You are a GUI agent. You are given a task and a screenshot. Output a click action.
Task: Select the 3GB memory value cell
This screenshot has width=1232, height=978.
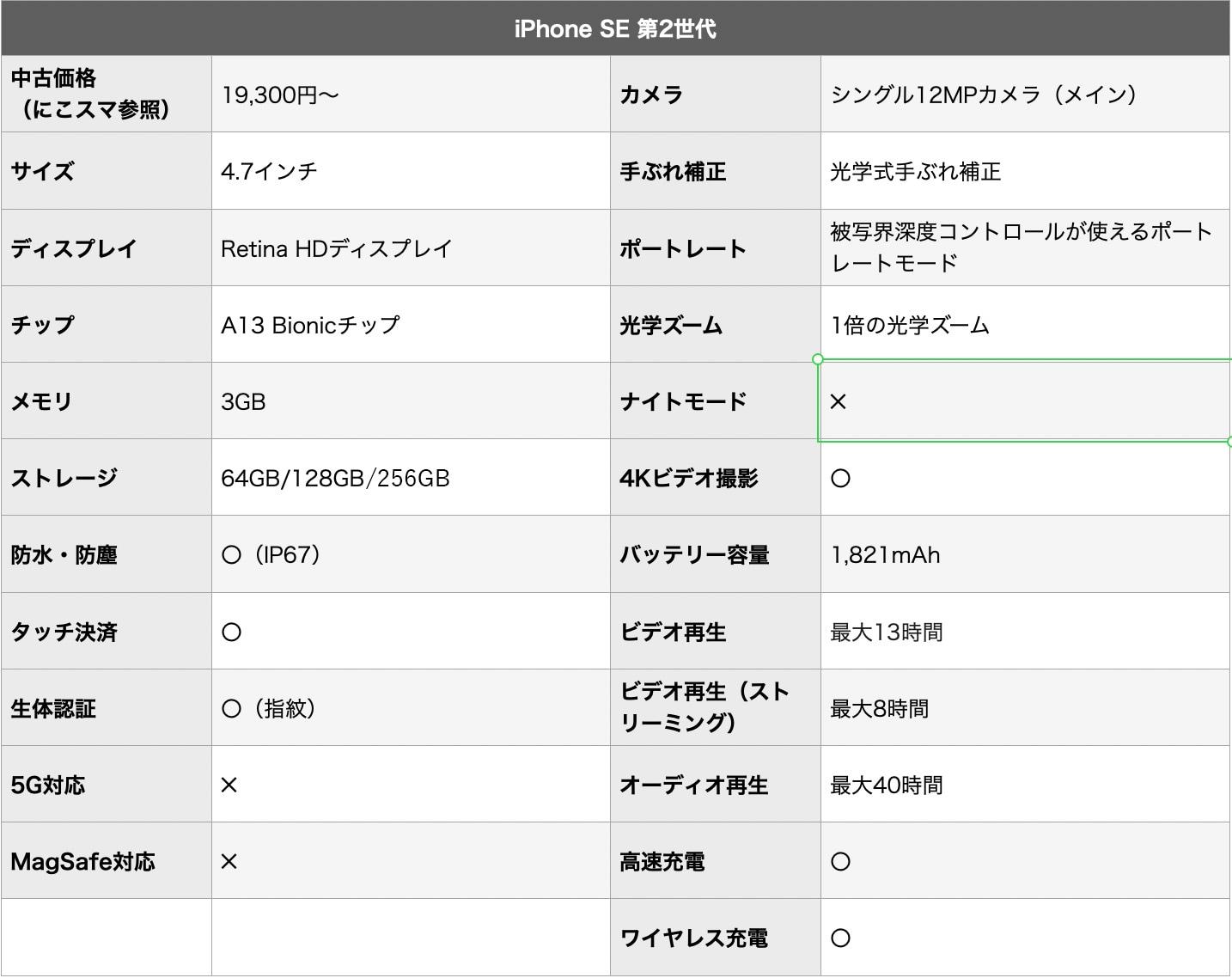[411, 400]
